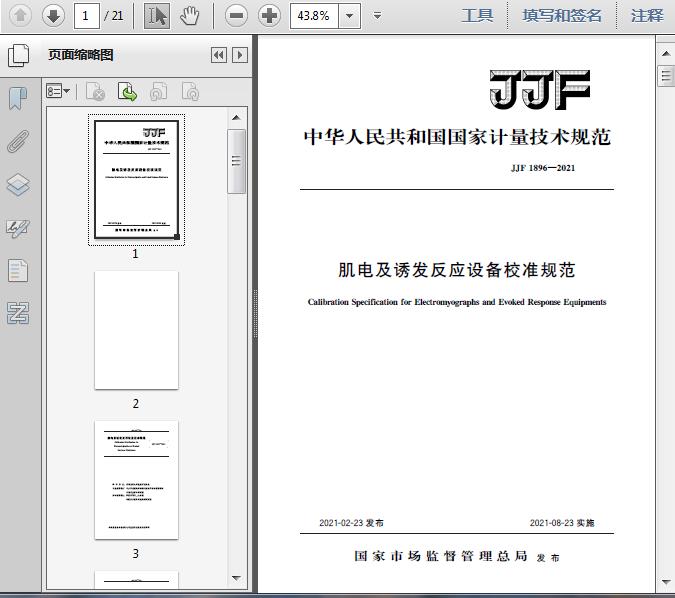Select the page 3 thumbnail
Viewport: 675px width, 598px height.
[x=136, y=479]
